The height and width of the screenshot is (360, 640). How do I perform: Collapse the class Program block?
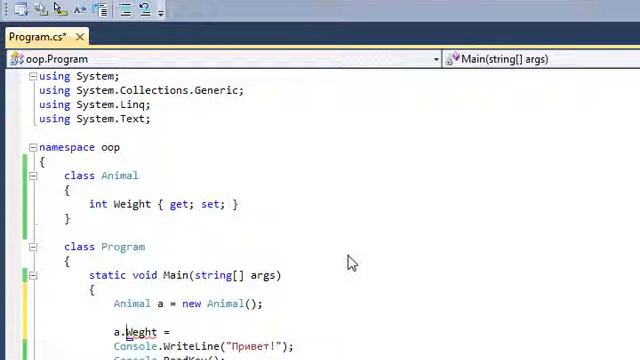pyautogui.click(x=33, y=247)
